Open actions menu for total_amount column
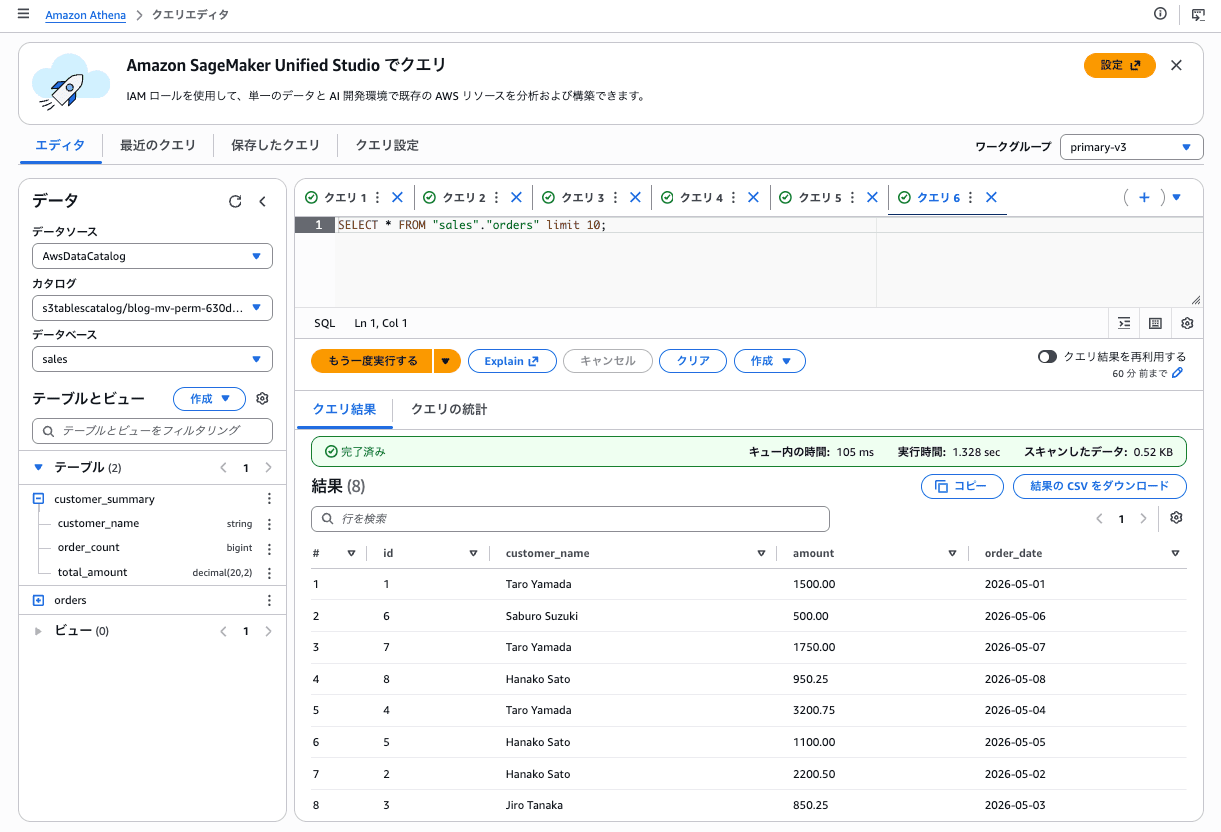Viewport: 1221px width, 832px height. pyautogui.click(x=269, y=573)
